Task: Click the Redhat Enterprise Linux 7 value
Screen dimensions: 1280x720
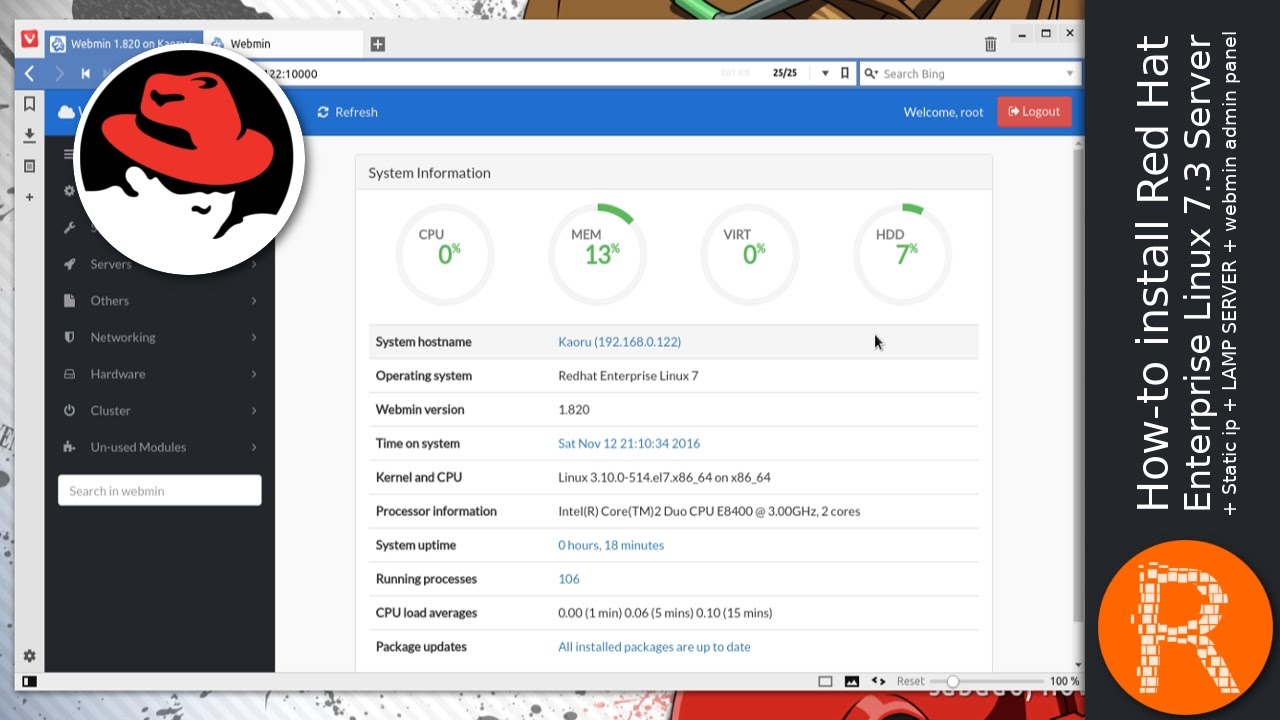Action: (628, 376)
